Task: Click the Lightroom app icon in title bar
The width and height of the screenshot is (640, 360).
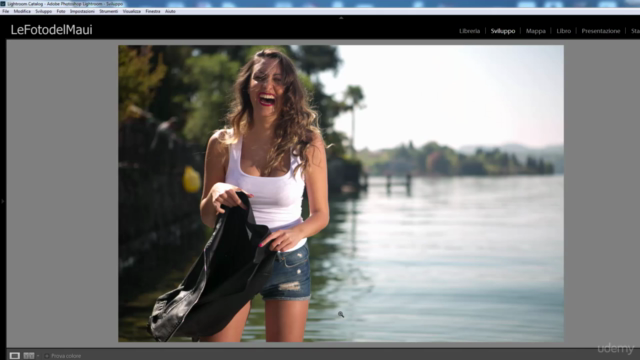Action: (x=3, y=4)
